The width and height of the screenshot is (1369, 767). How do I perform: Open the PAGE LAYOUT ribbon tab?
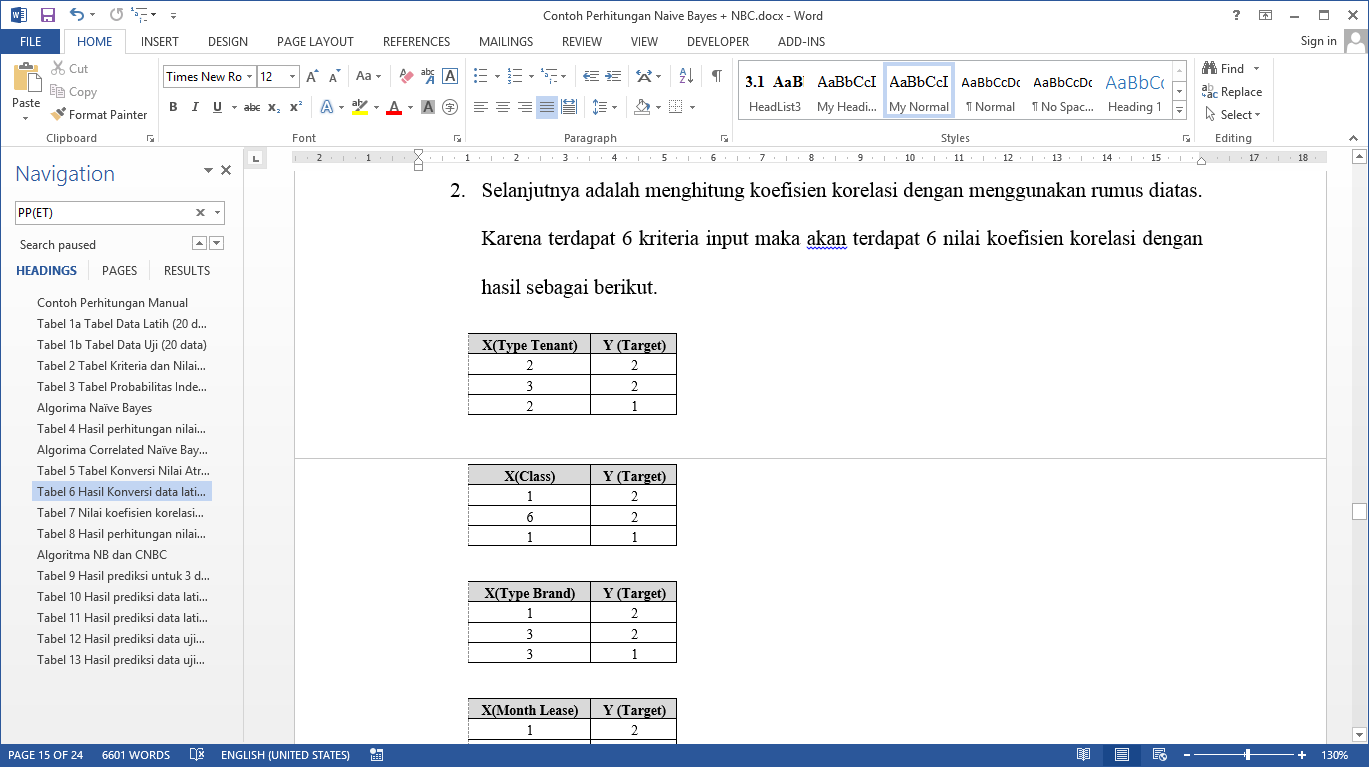tap(315, 42)
